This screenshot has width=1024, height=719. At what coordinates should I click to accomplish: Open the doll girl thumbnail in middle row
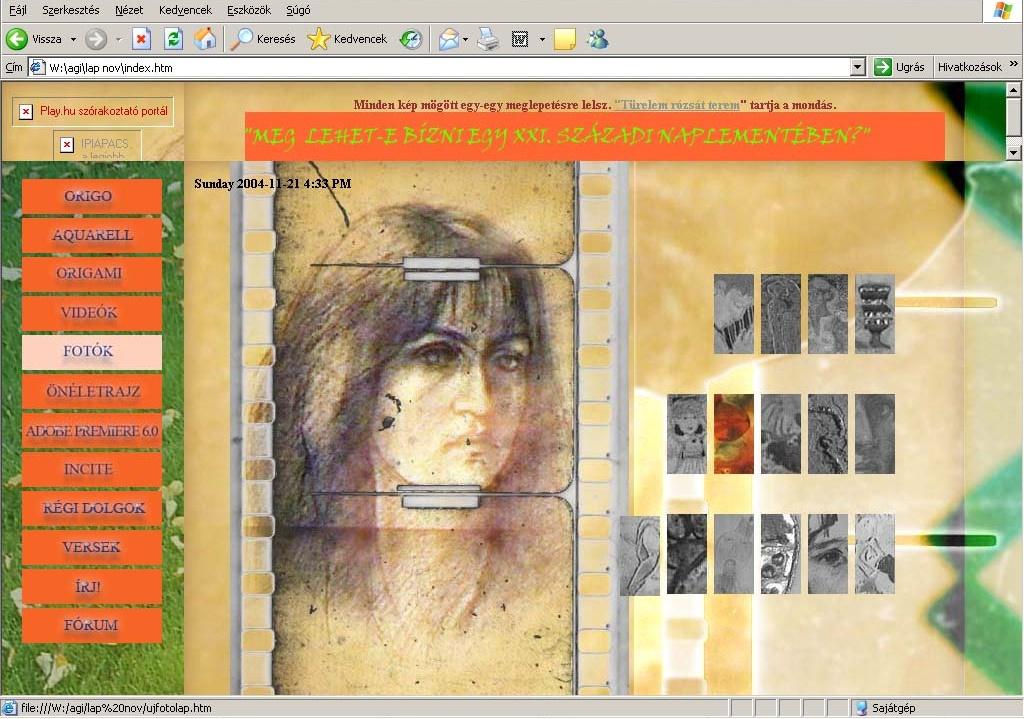[x=686, y=434]
